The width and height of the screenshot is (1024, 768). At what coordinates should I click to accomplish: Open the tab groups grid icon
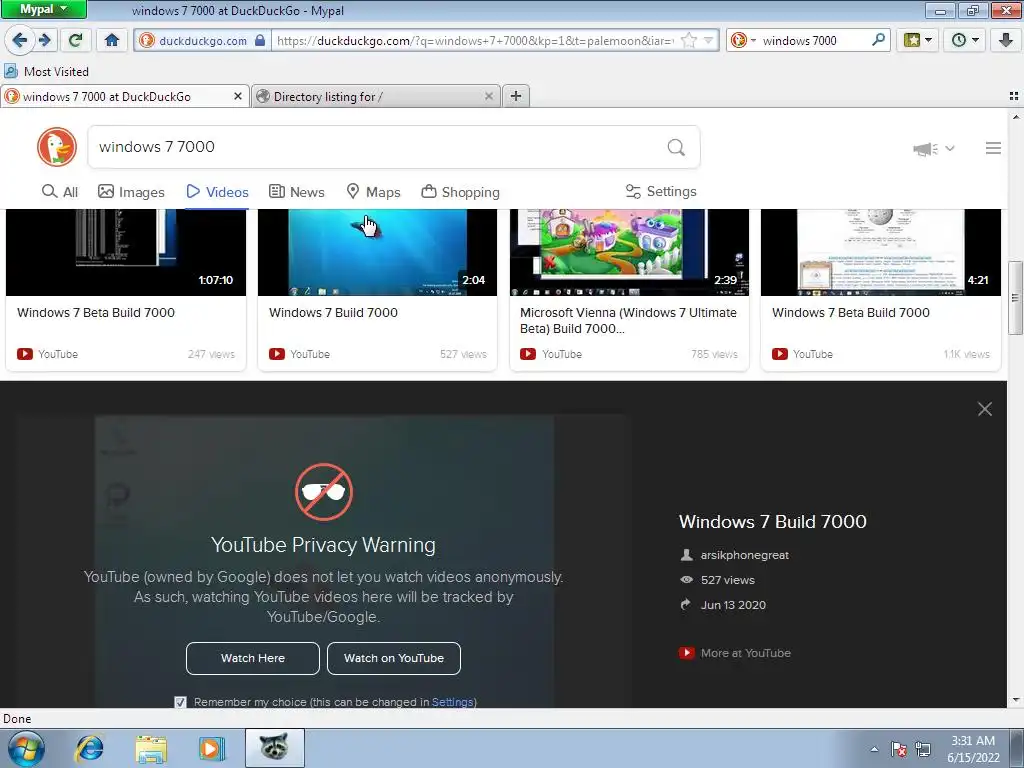coord(1014,97)
